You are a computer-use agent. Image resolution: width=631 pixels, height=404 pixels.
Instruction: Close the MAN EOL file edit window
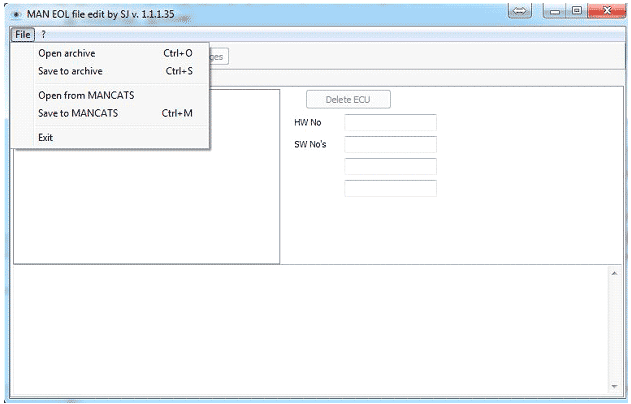607,11
